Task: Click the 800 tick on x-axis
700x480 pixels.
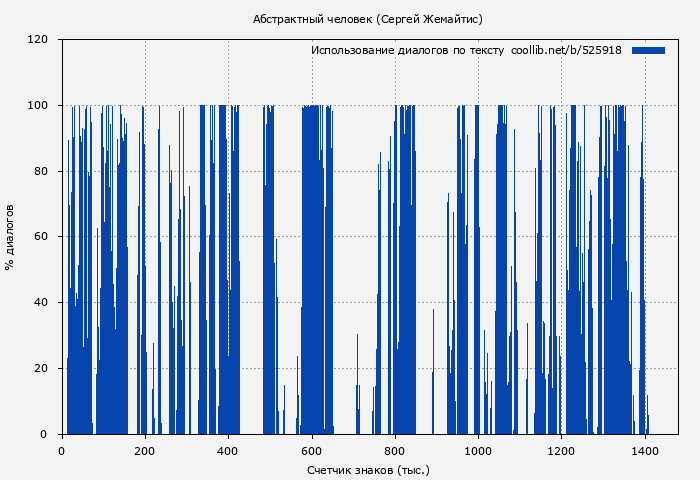Action: pos(395,451)
